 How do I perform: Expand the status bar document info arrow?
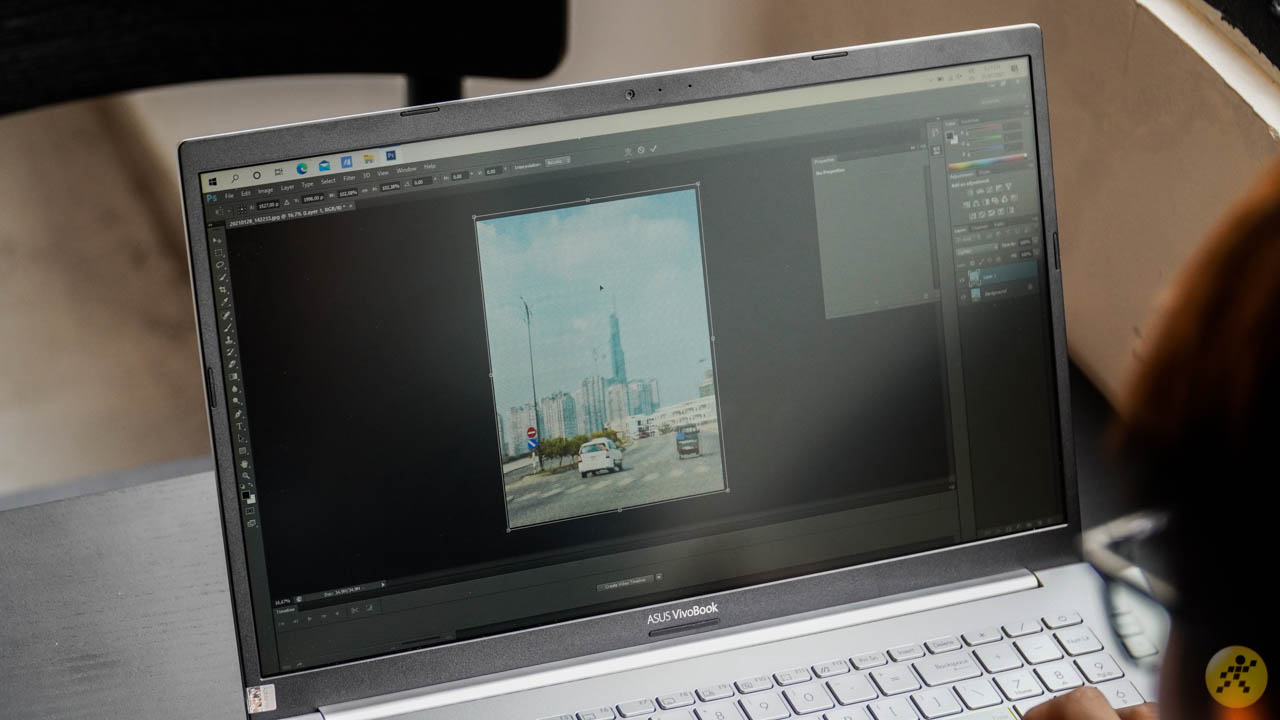pyautogui.click(x=383, y=584)
